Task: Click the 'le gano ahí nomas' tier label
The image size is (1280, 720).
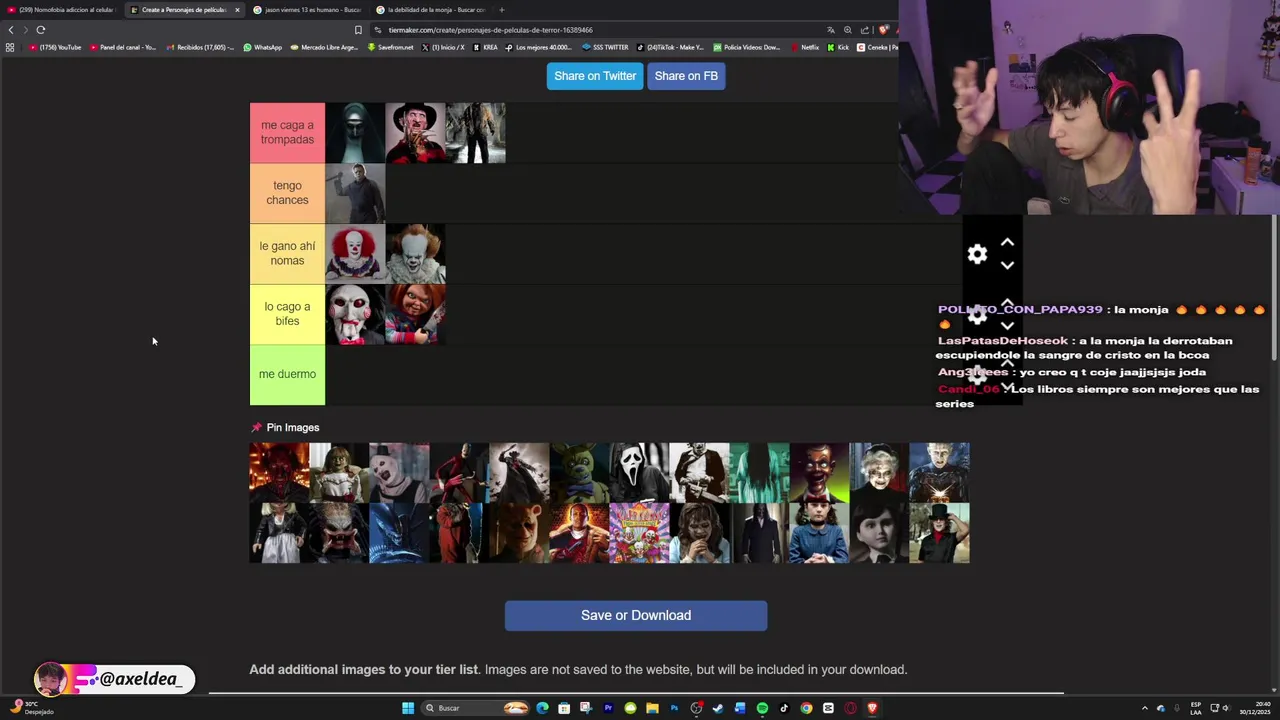Action: point(287,253)
